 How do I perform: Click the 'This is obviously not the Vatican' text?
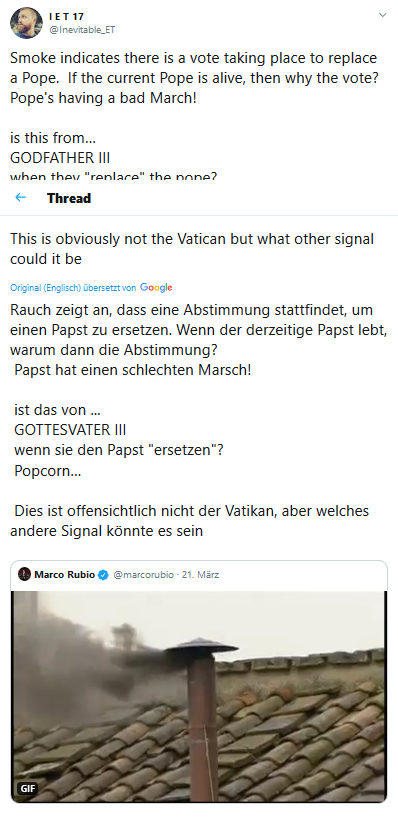(x=192, y=249)
